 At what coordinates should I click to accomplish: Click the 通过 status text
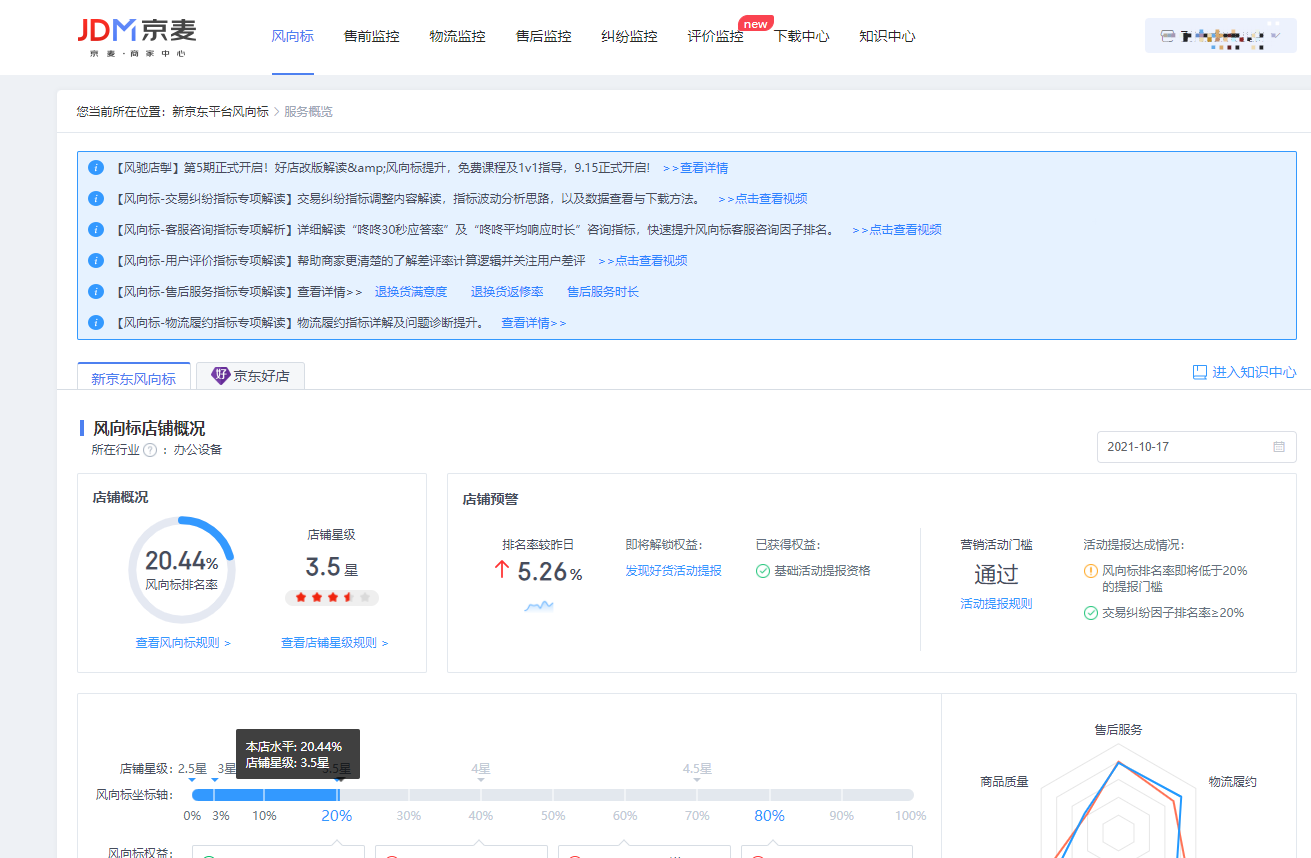point(996,574)
